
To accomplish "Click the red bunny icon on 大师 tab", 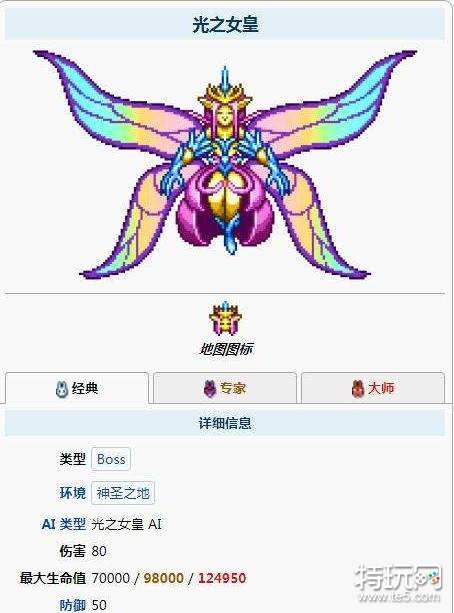I will pos(357,389).
